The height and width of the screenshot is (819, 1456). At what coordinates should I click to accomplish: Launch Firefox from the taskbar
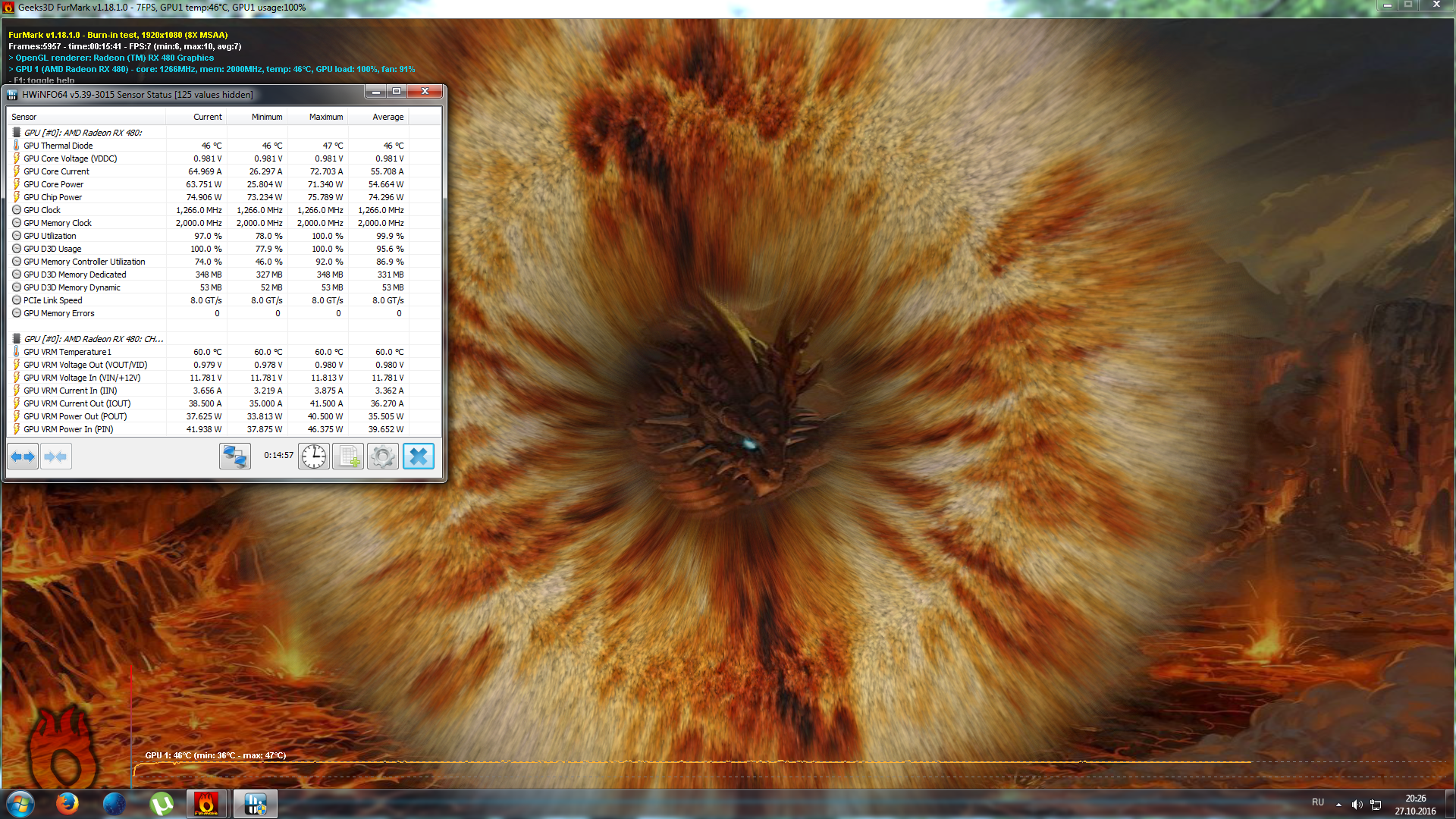pyautogui.click(x=67, y=804)
